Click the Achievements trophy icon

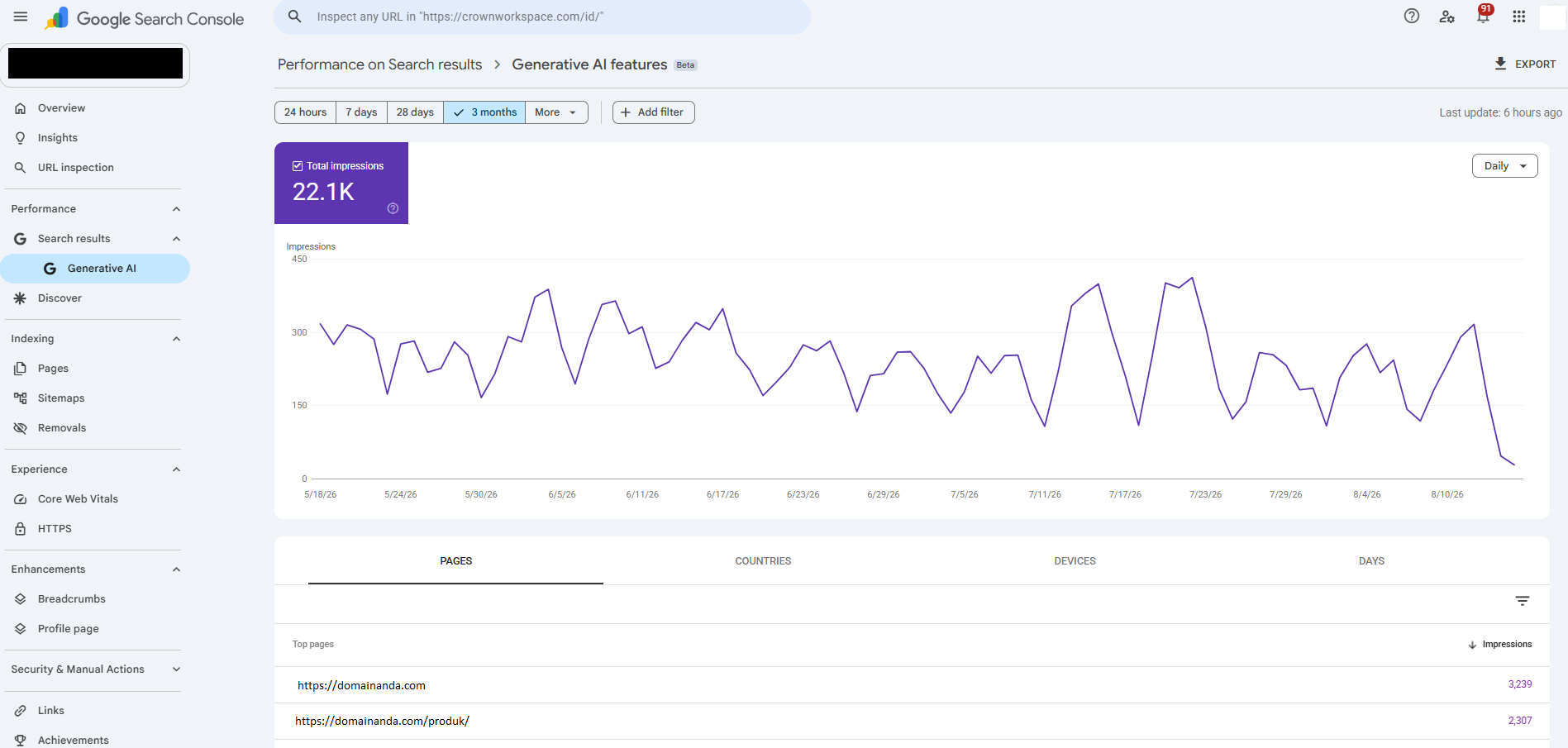21,741
